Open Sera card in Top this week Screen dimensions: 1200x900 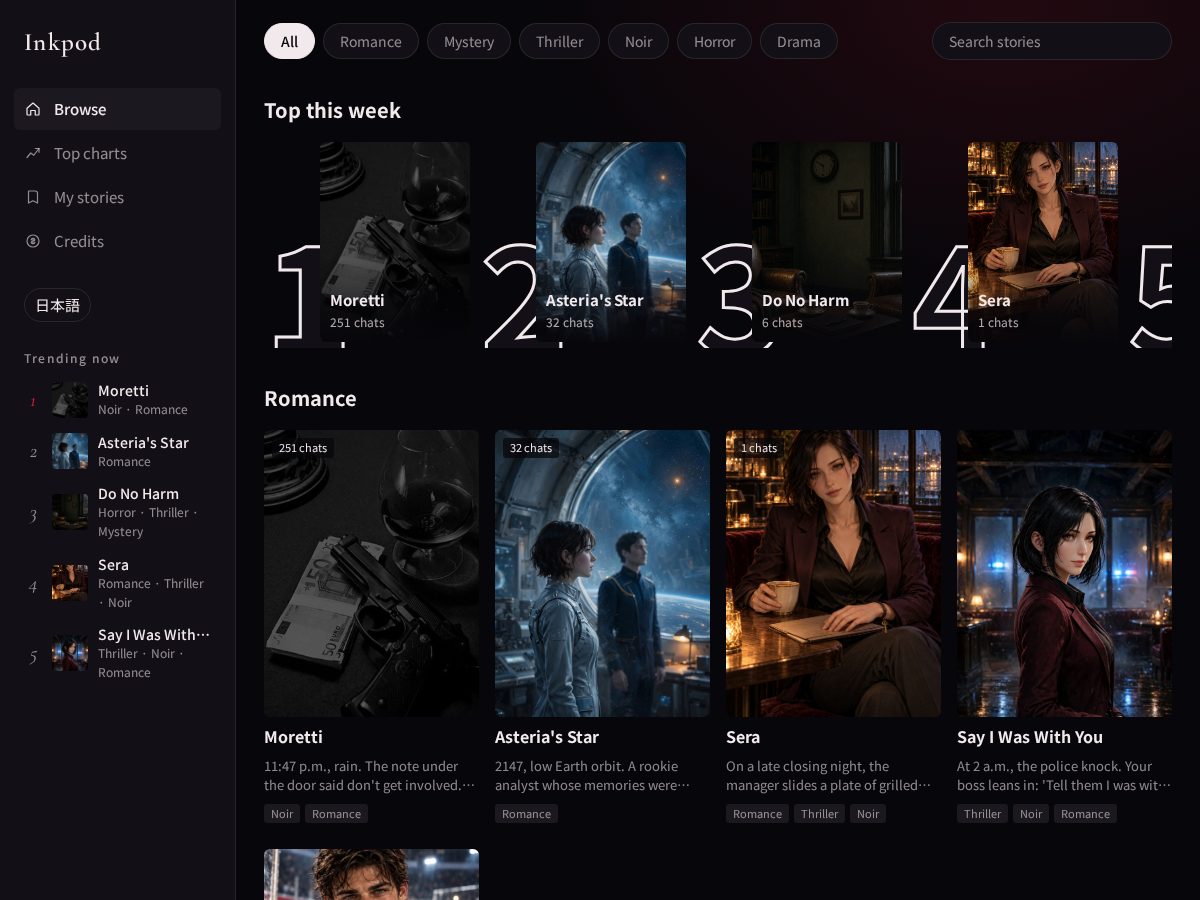(1043, 242)
